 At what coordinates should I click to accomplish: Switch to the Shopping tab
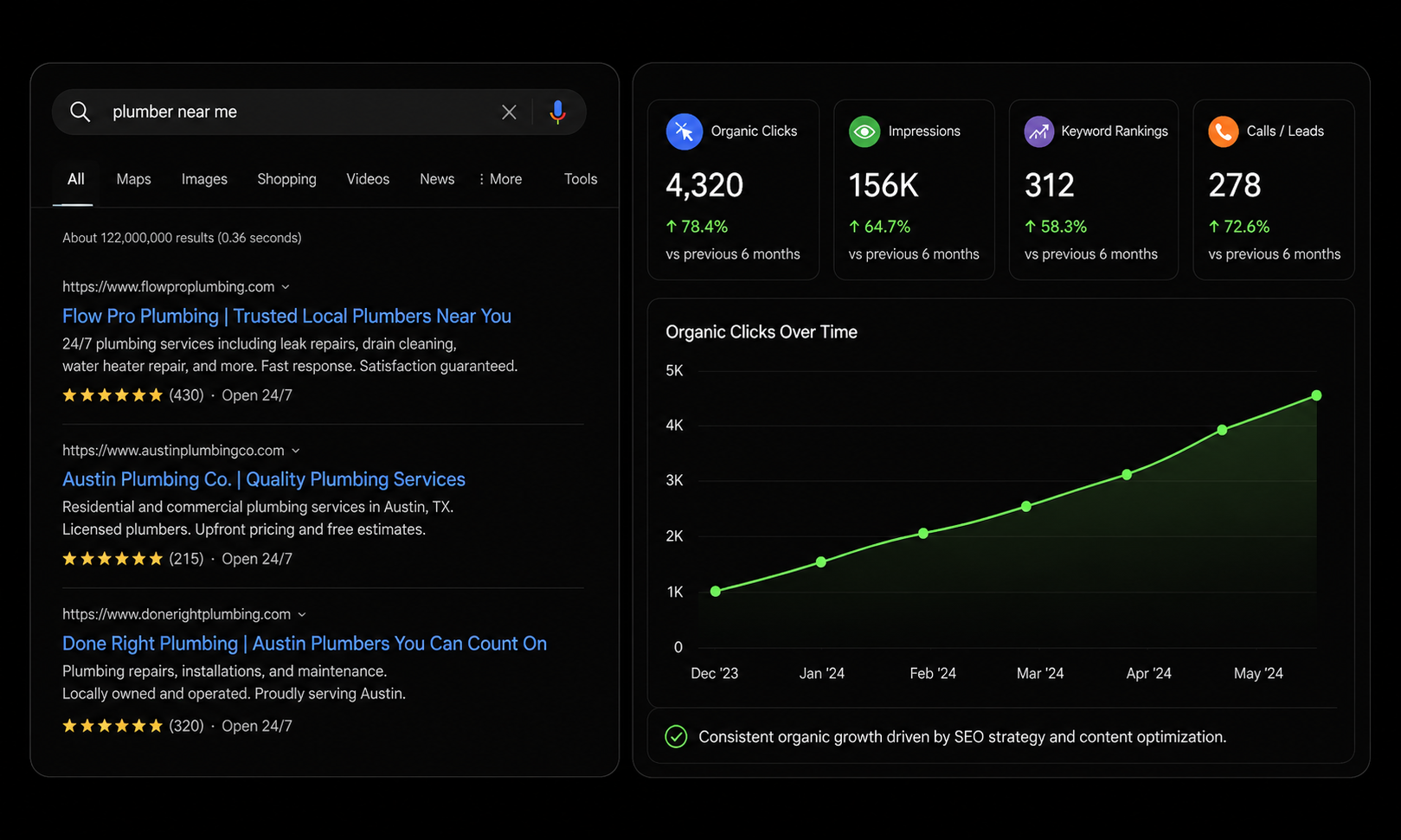tap(286, 179)
